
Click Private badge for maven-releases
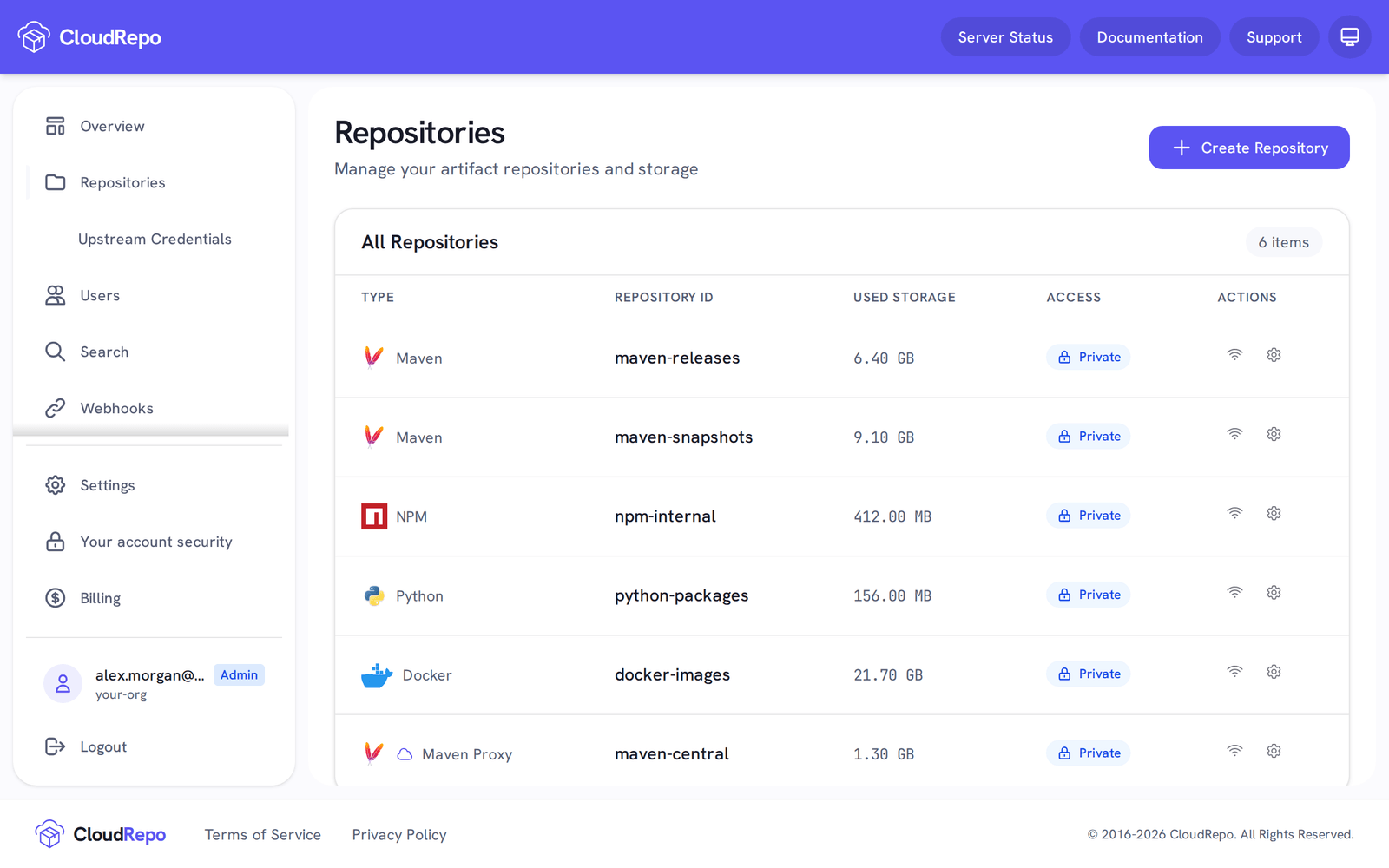(x=1089, y=358)
